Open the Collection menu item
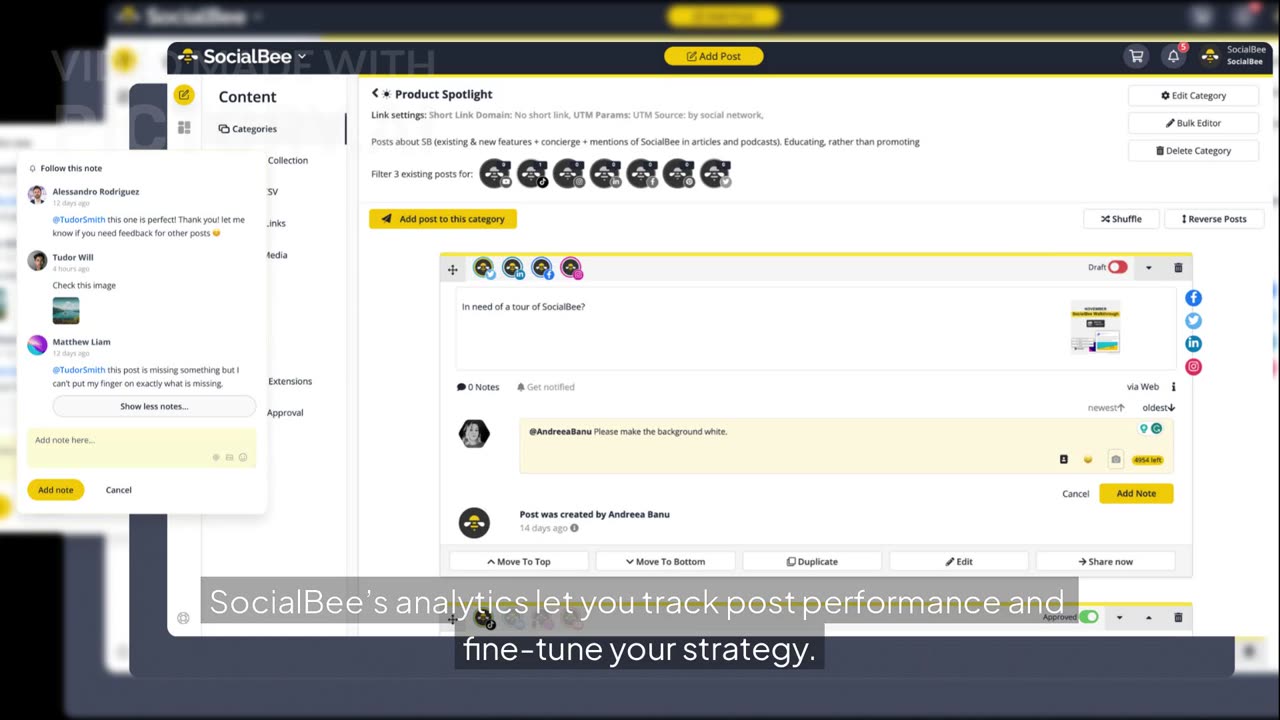 tap(288, 160)
